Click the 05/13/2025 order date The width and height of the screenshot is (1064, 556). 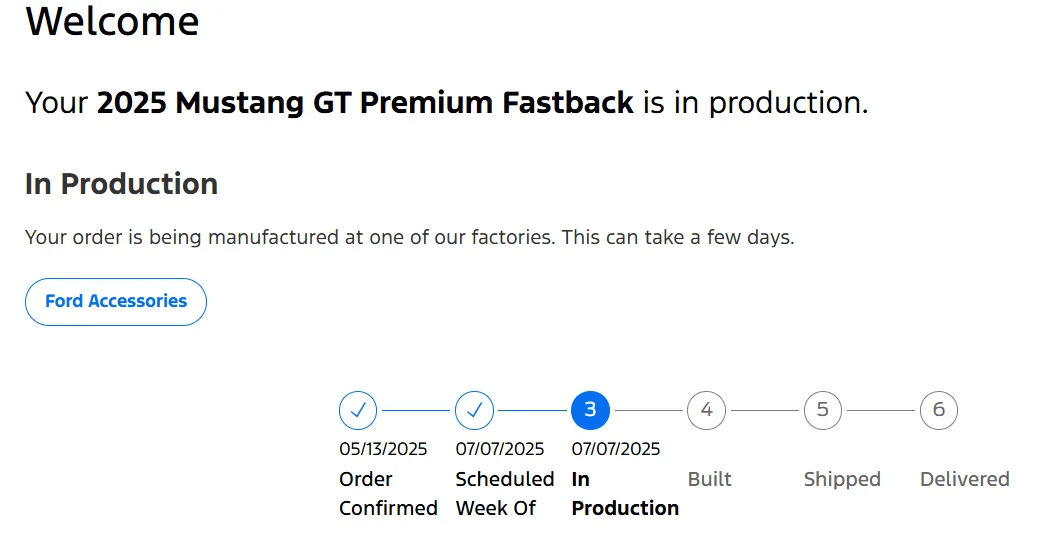[x=383, y=449]
